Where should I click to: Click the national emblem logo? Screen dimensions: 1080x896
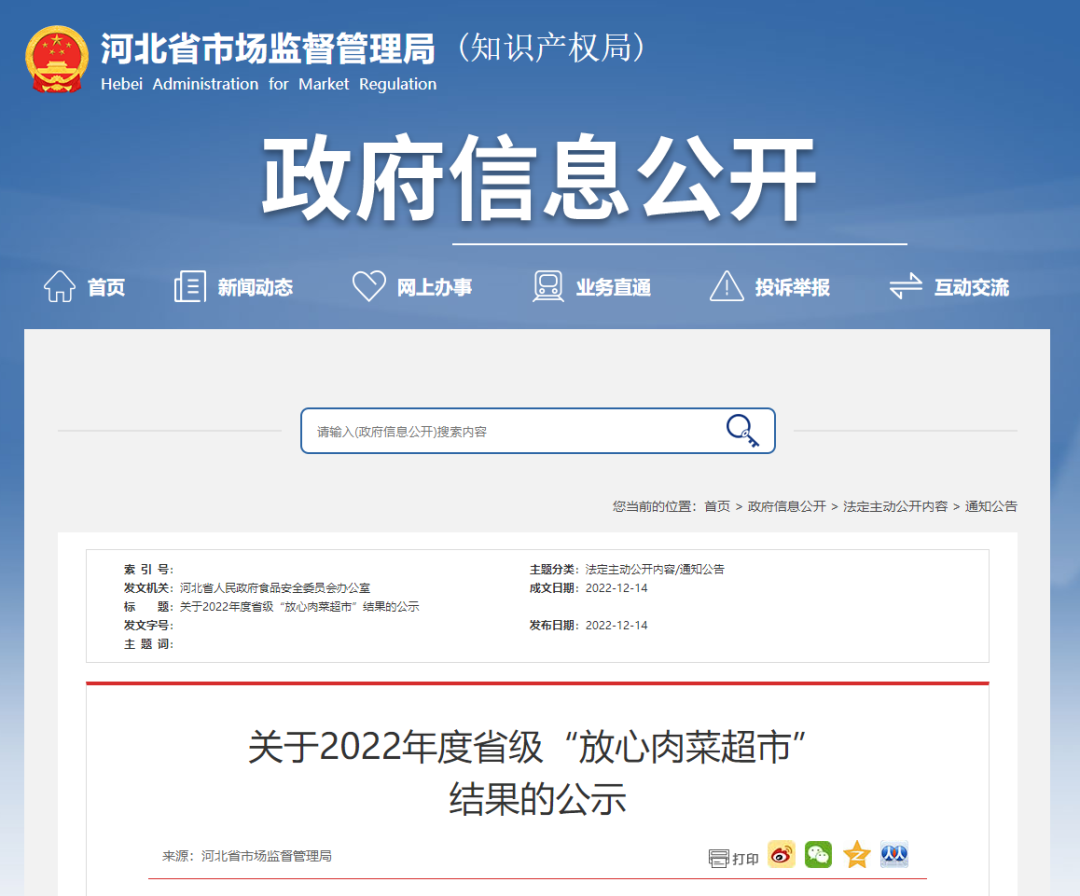click(57, 59)
